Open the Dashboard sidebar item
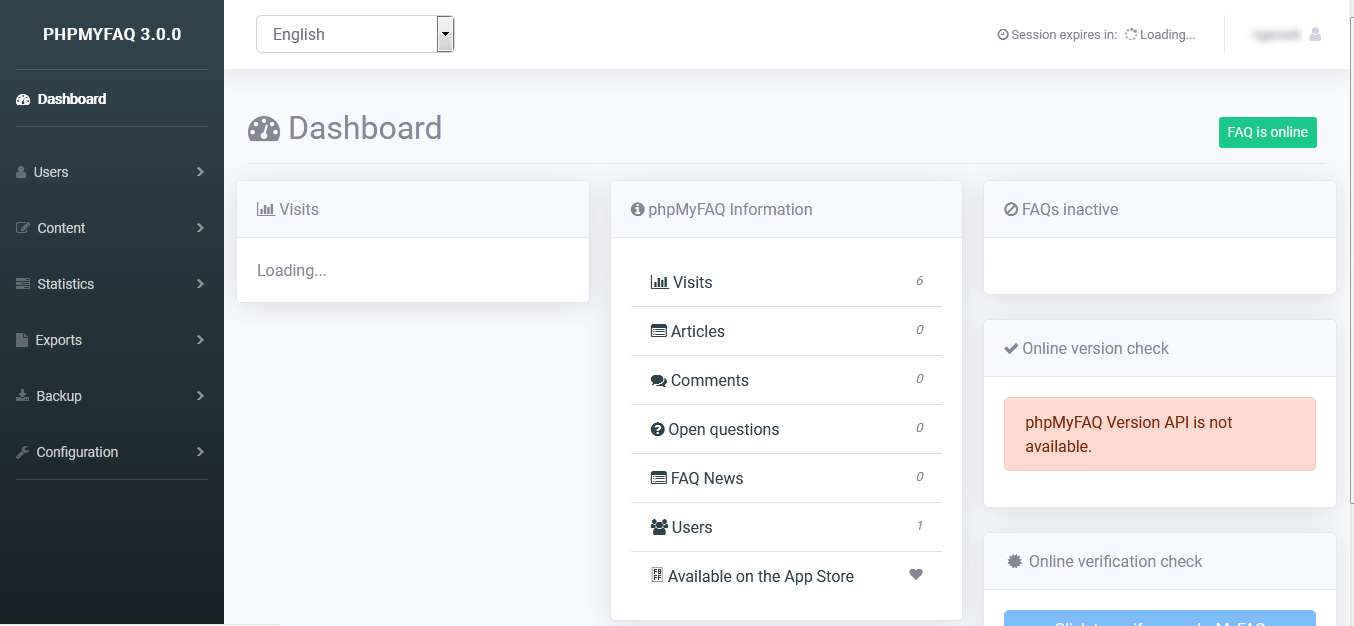The width and height of the screenshot is (1354, 626). [111, 99]
